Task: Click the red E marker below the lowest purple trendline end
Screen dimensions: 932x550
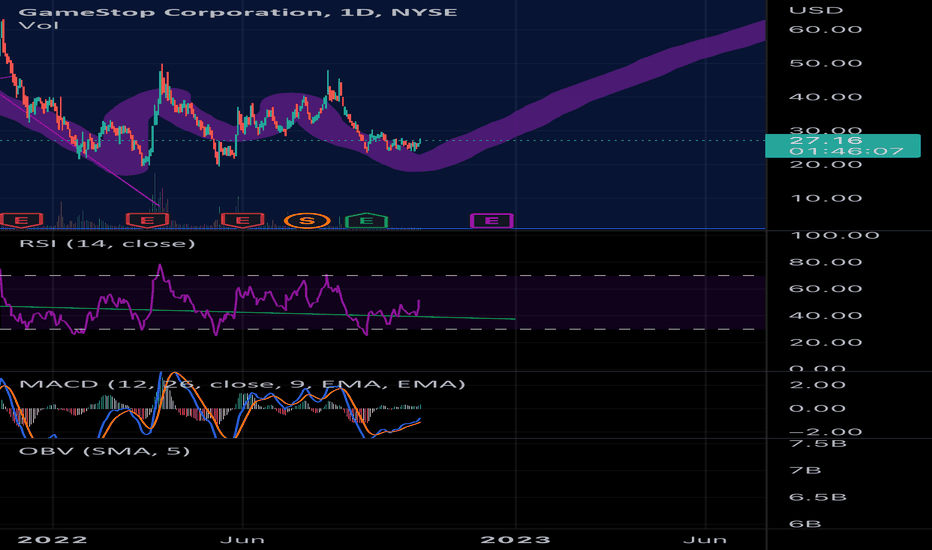Action: point(147,221)
